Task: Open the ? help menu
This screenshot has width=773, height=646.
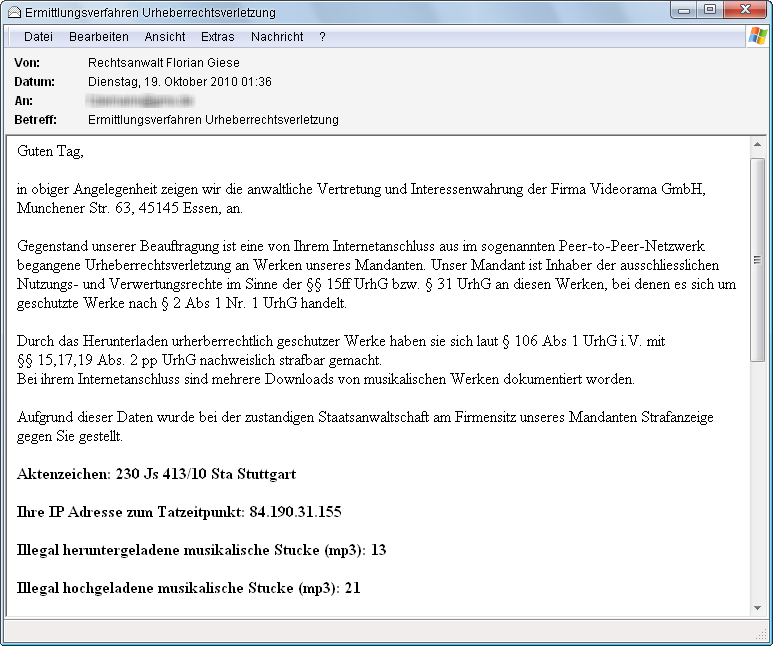Action: (x=322, y=37)
